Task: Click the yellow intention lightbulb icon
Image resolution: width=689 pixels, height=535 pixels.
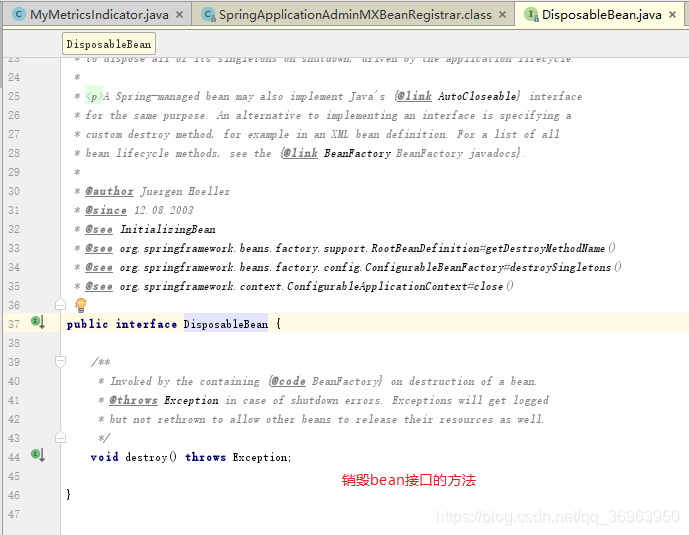Action: pos(81,304)
